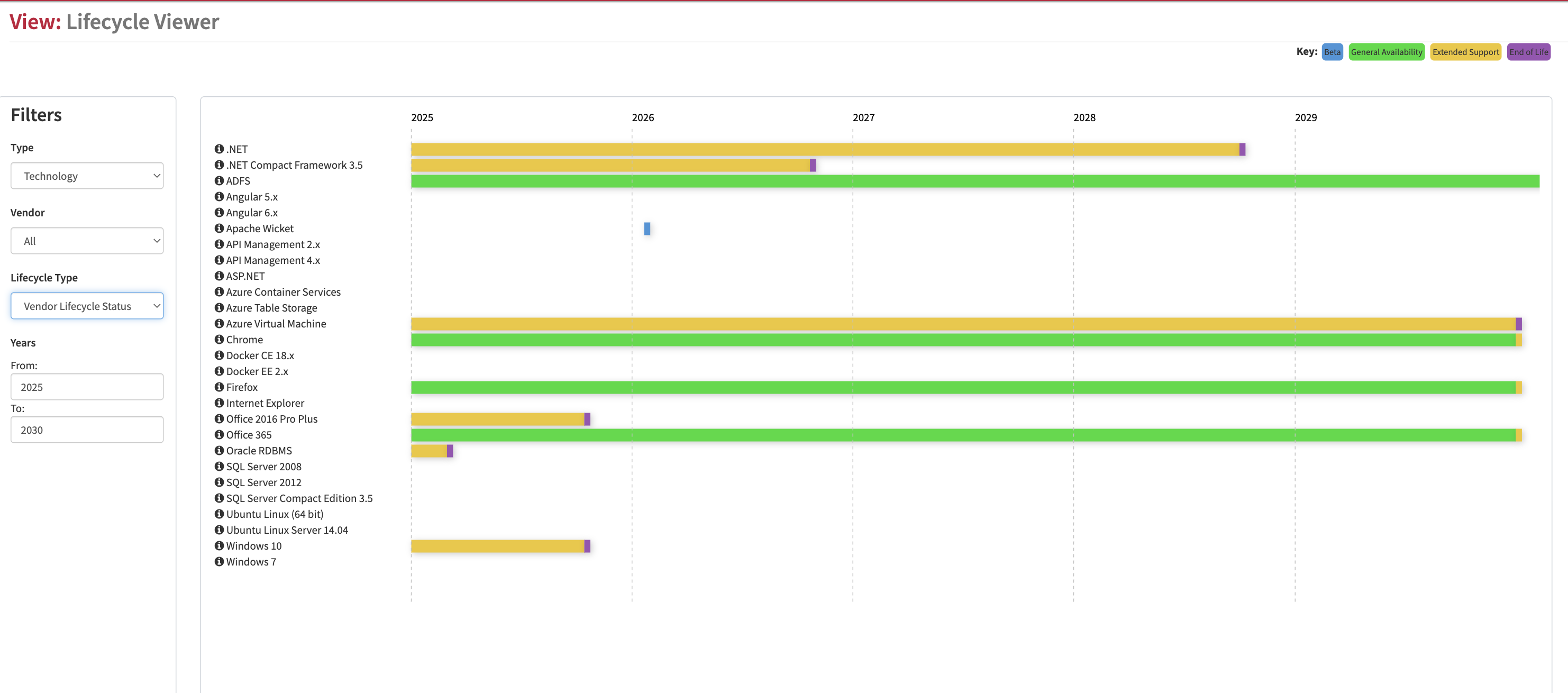Click the End of Life legend badge

coord(1528,52)
